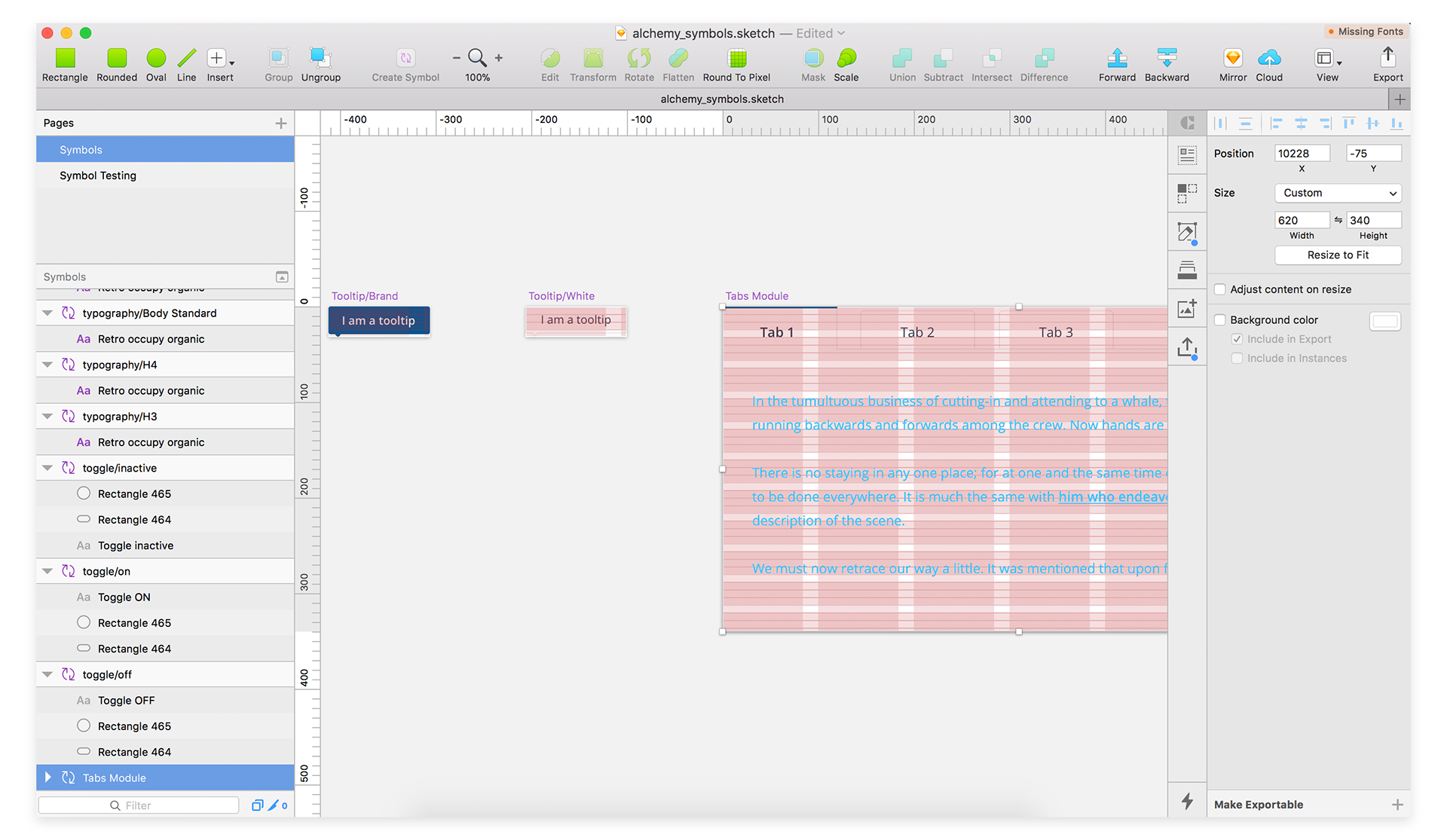Add a new page with plus

click(281, 124)
